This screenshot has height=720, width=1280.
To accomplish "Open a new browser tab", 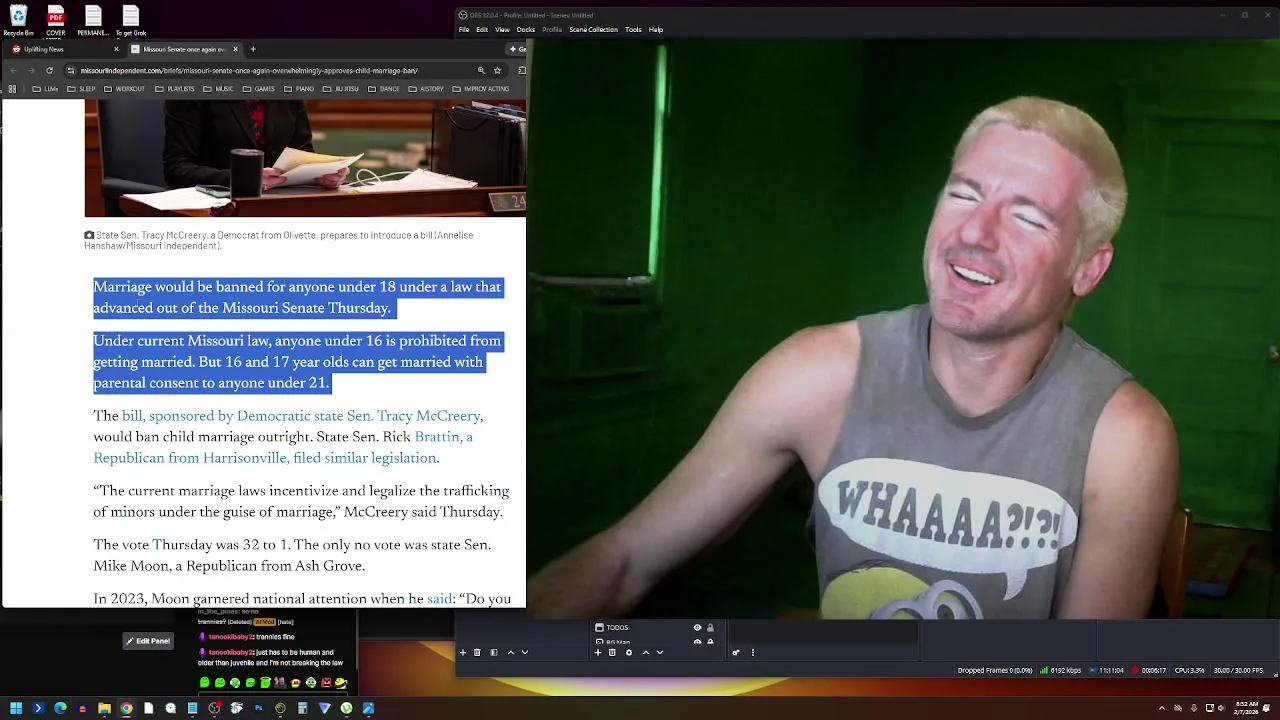I will [x=253, y=49].
